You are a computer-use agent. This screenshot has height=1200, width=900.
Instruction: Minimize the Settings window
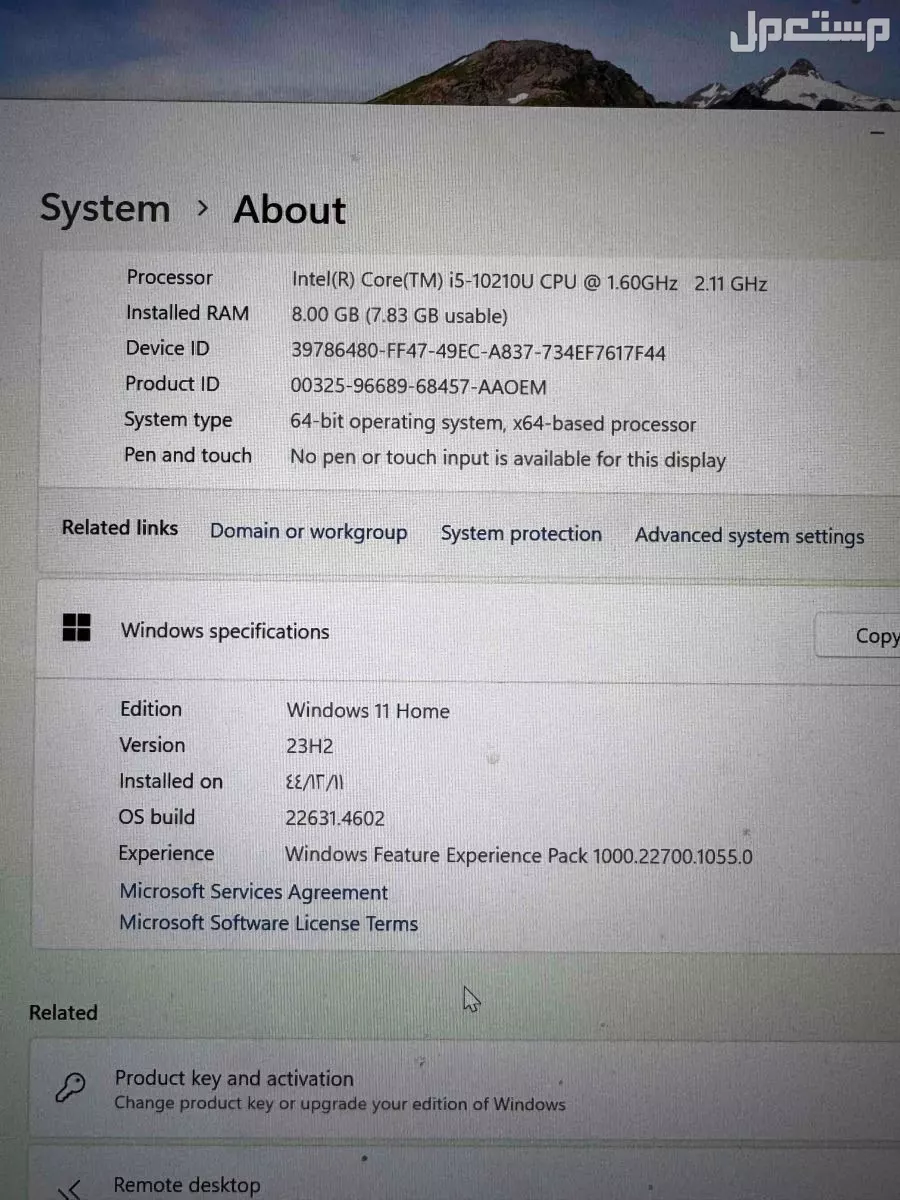pos(878,131)
